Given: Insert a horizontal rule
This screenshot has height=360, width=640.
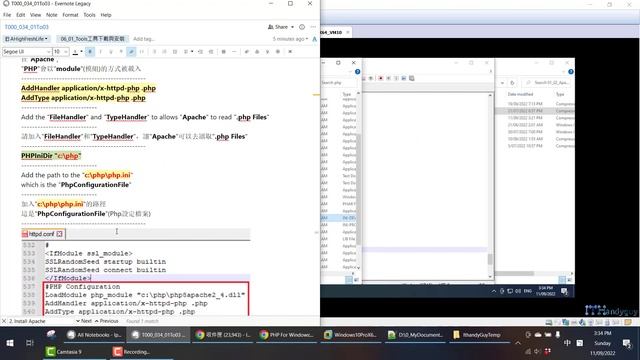Looking at the screenshot, I should click(234, 52).
